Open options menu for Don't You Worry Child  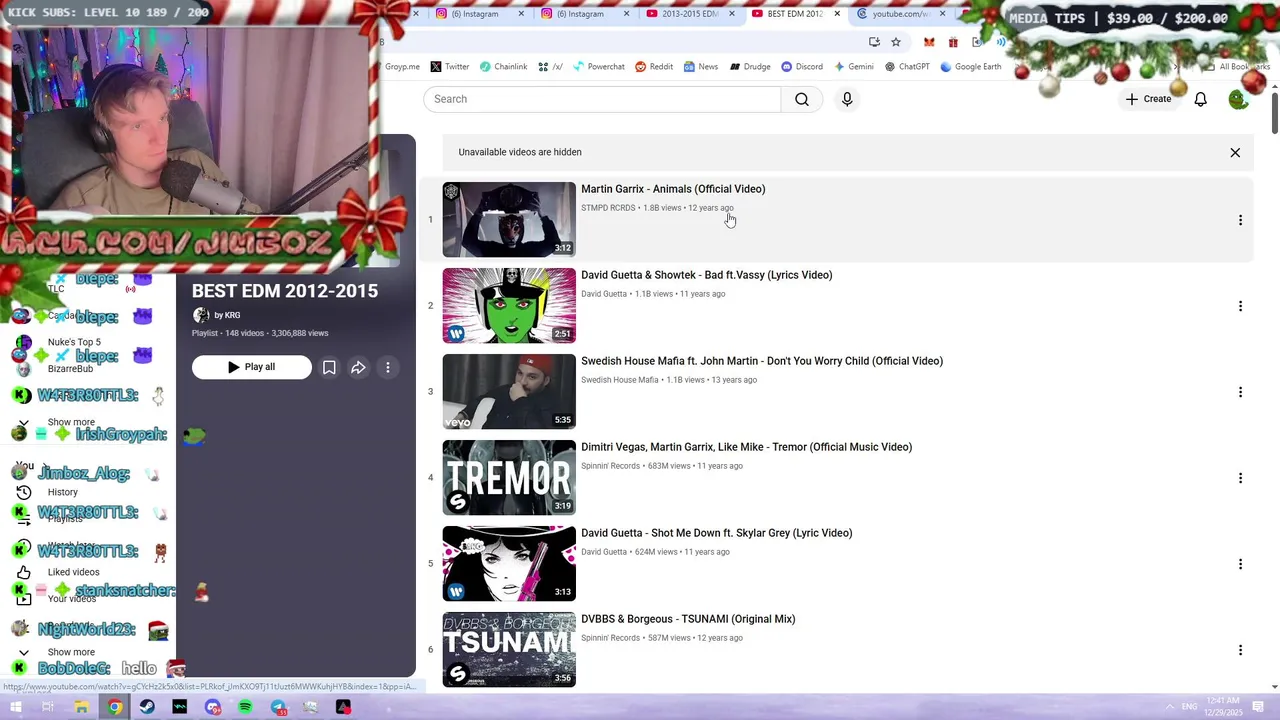1240,392
